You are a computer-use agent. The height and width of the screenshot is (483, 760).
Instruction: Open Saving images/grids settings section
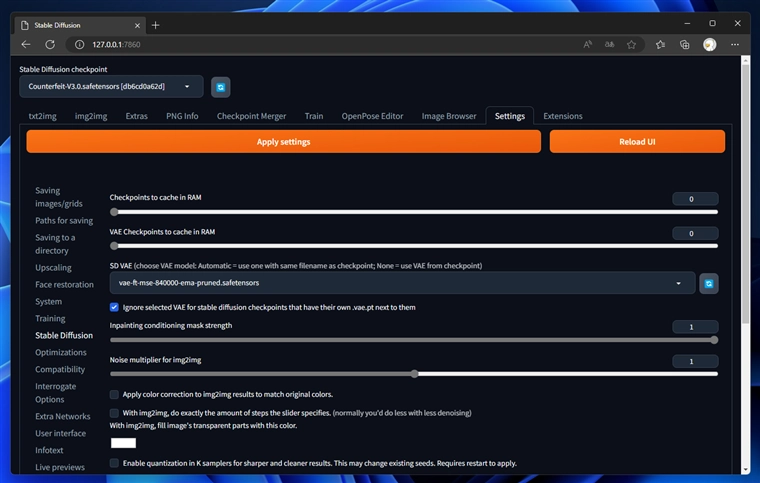coord(59,197)
